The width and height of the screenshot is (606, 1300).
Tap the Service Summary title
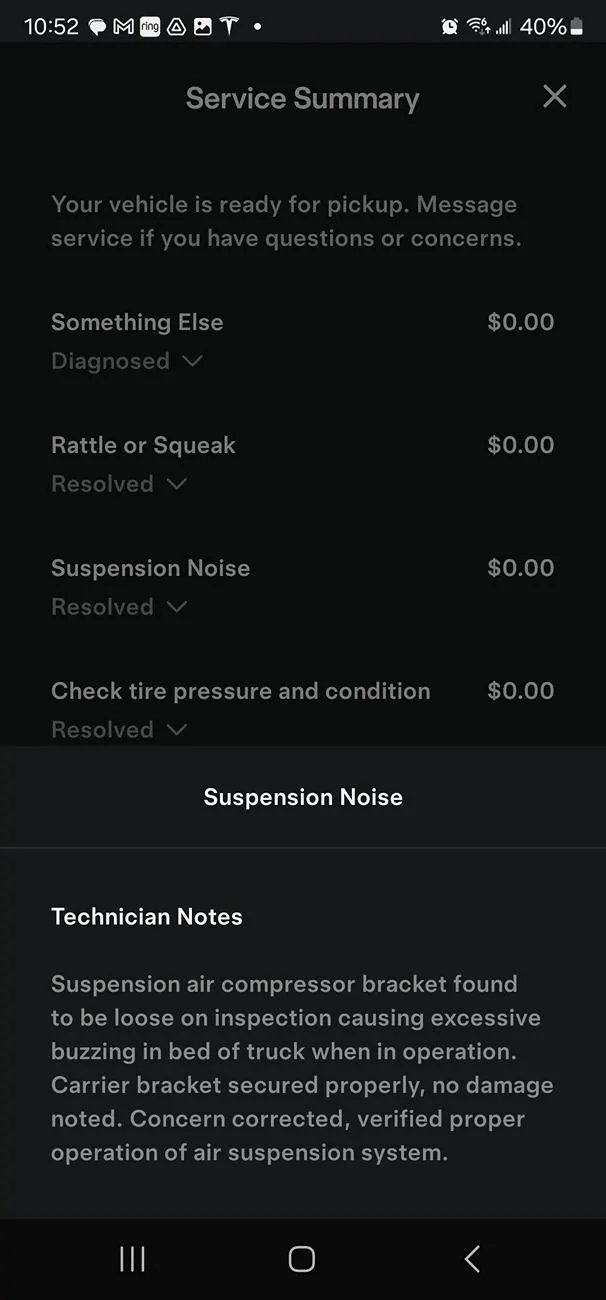point(302,98)
